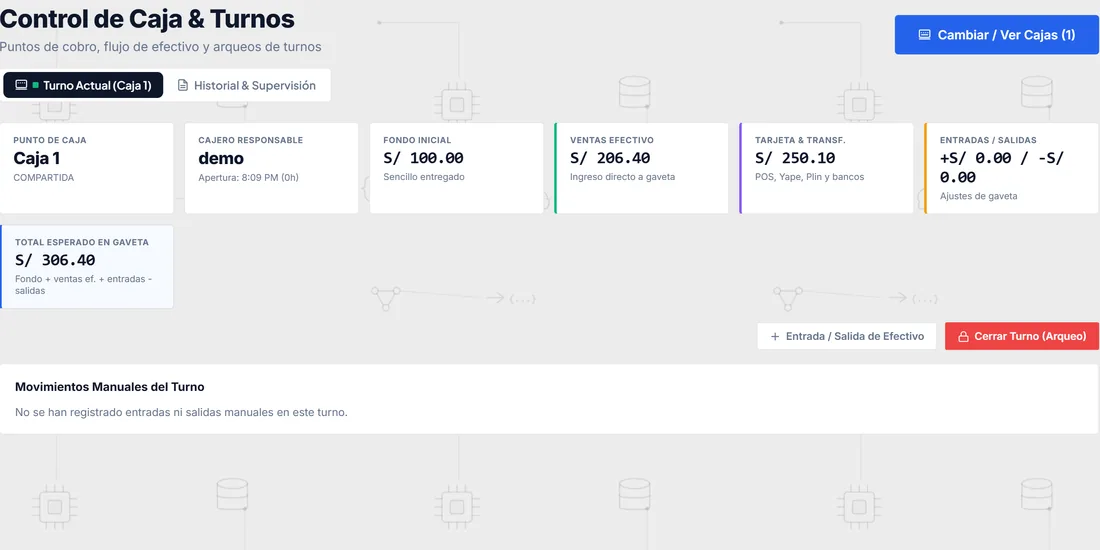Click the register icon in the Turno Actual tab
This screenshot has height=550, width=1100.
click(22, 85)
